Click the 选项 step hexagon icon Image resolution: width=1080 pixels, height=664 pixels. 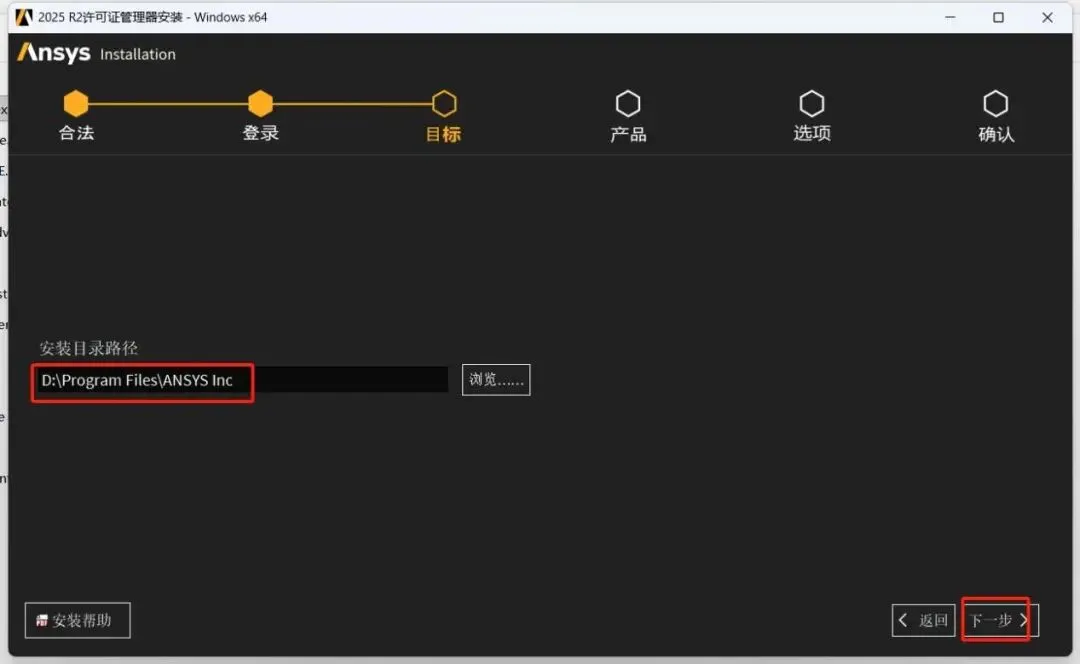point(812,104)
